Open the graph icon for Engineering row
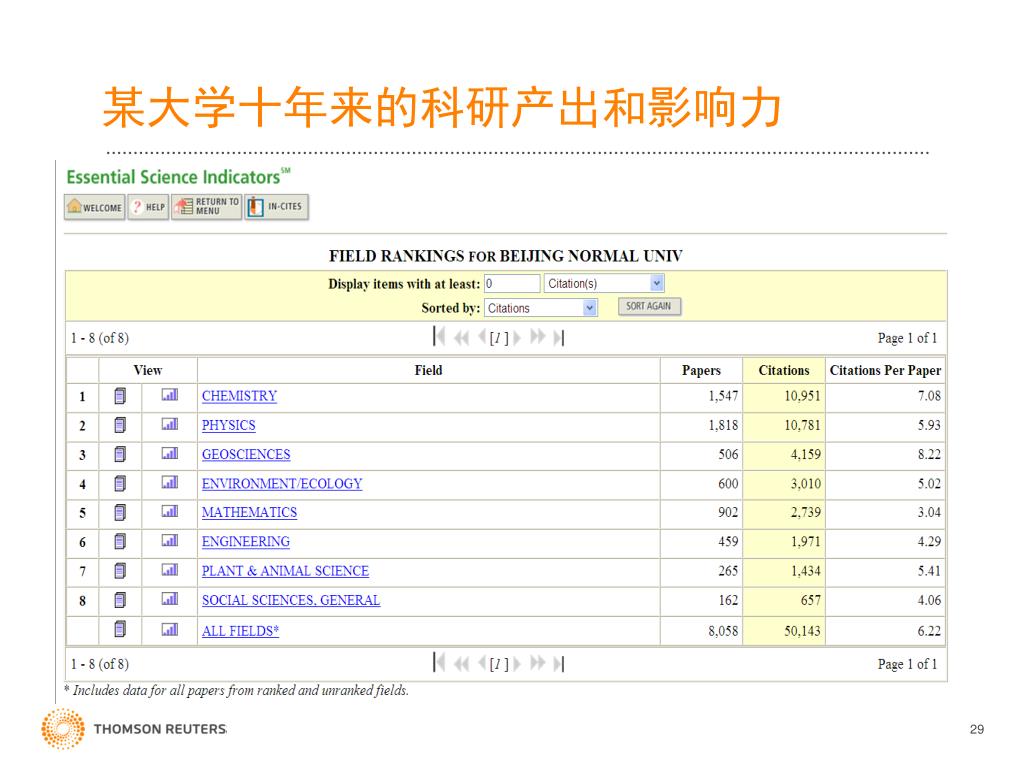This screenshot has width=1024, height=768. pyautogui.click(x=170, y=540)
